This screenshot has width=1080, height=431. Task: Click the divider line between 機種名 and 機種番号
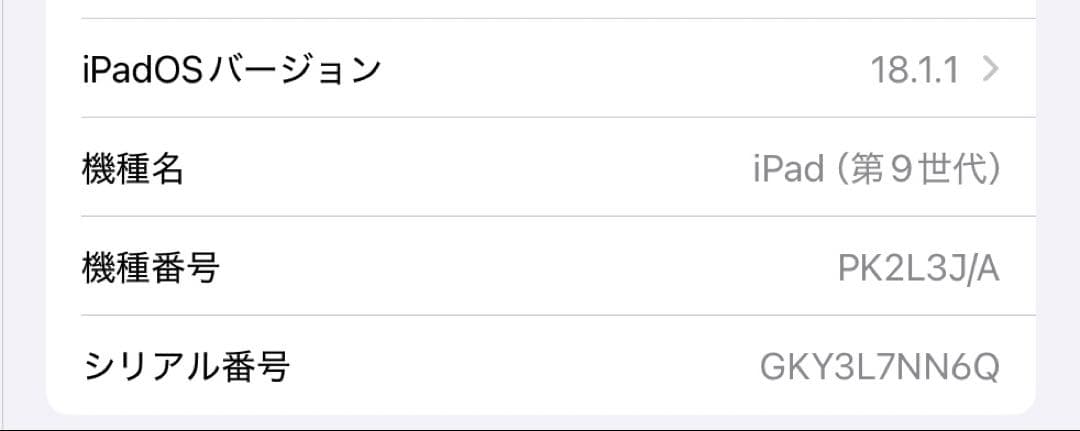pyautogui.click(x=540, y=216)
